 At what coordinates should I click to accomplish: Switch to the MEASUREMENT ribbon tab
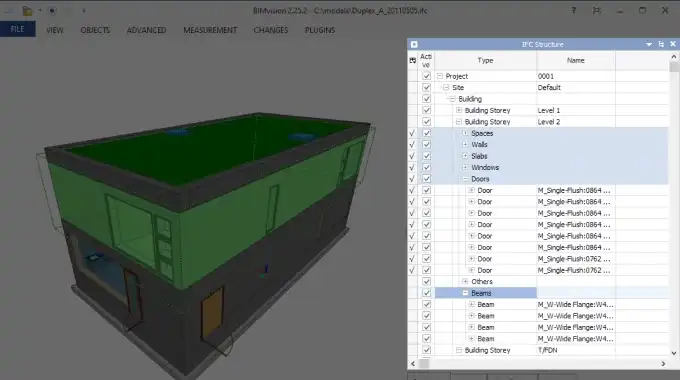coord(210,30)
